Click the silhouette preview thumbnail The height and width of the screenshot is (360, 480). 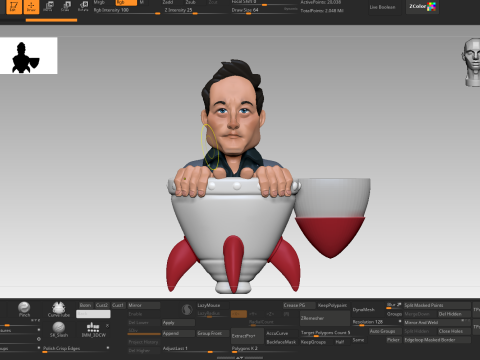coord(29,56)
